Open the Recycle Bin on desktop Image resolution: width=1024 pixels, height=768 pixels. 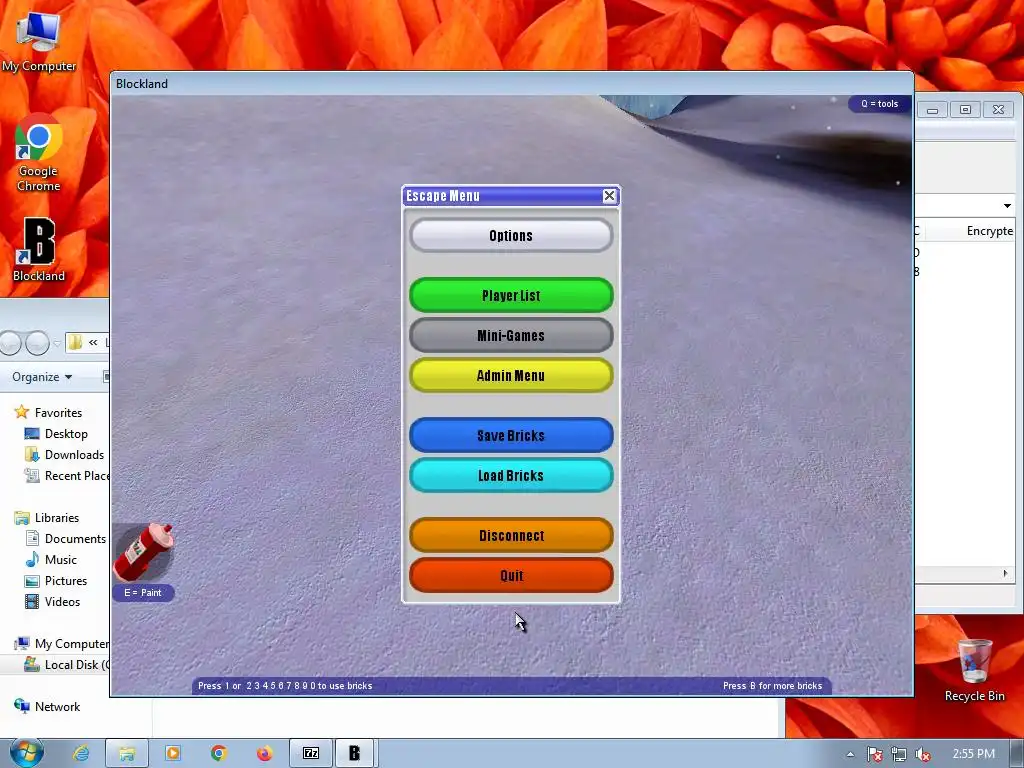tap(974, 670)
